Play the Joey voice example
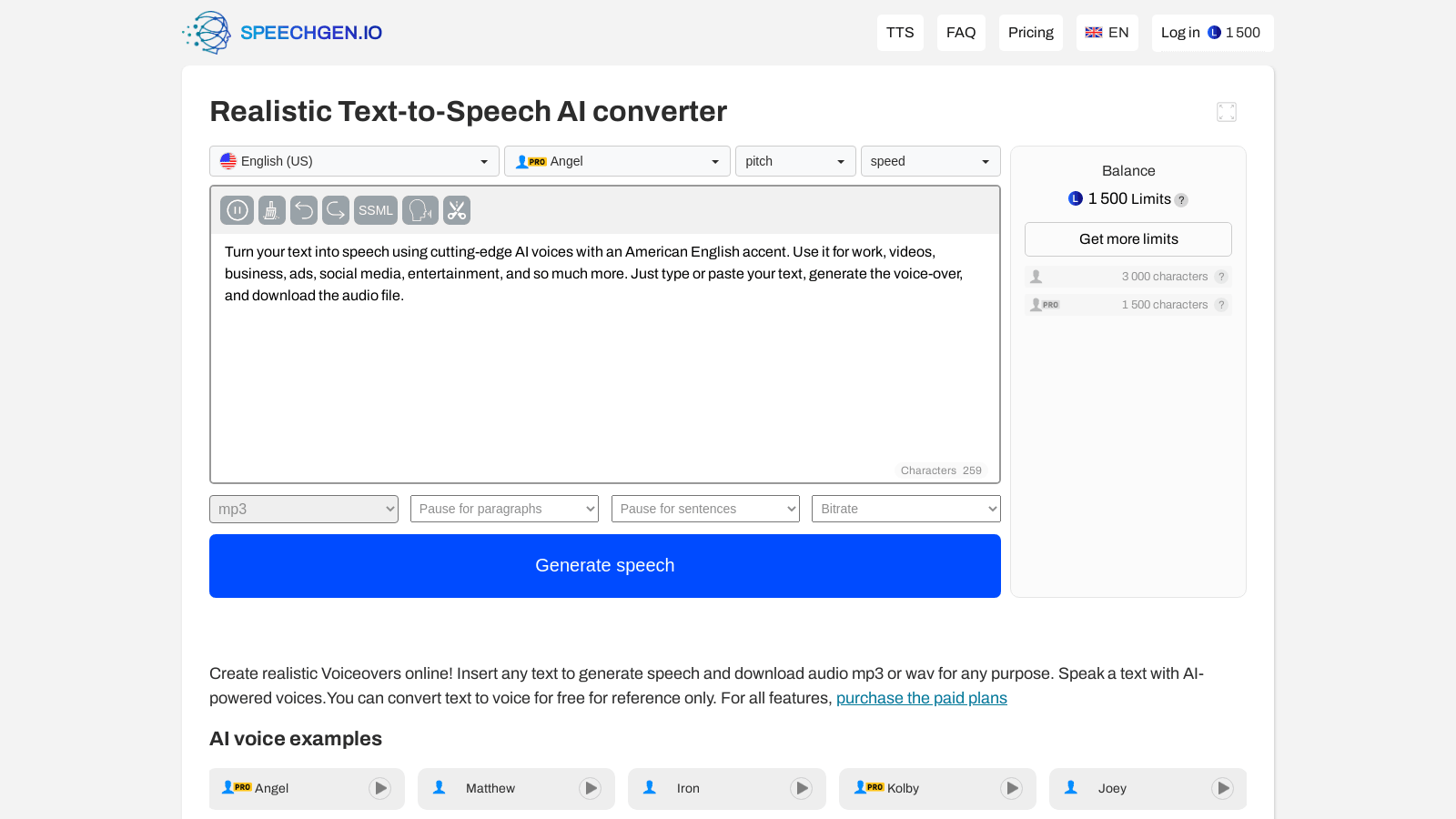The width and height of the screenshot is (1456, 819). pos(1223,788)
